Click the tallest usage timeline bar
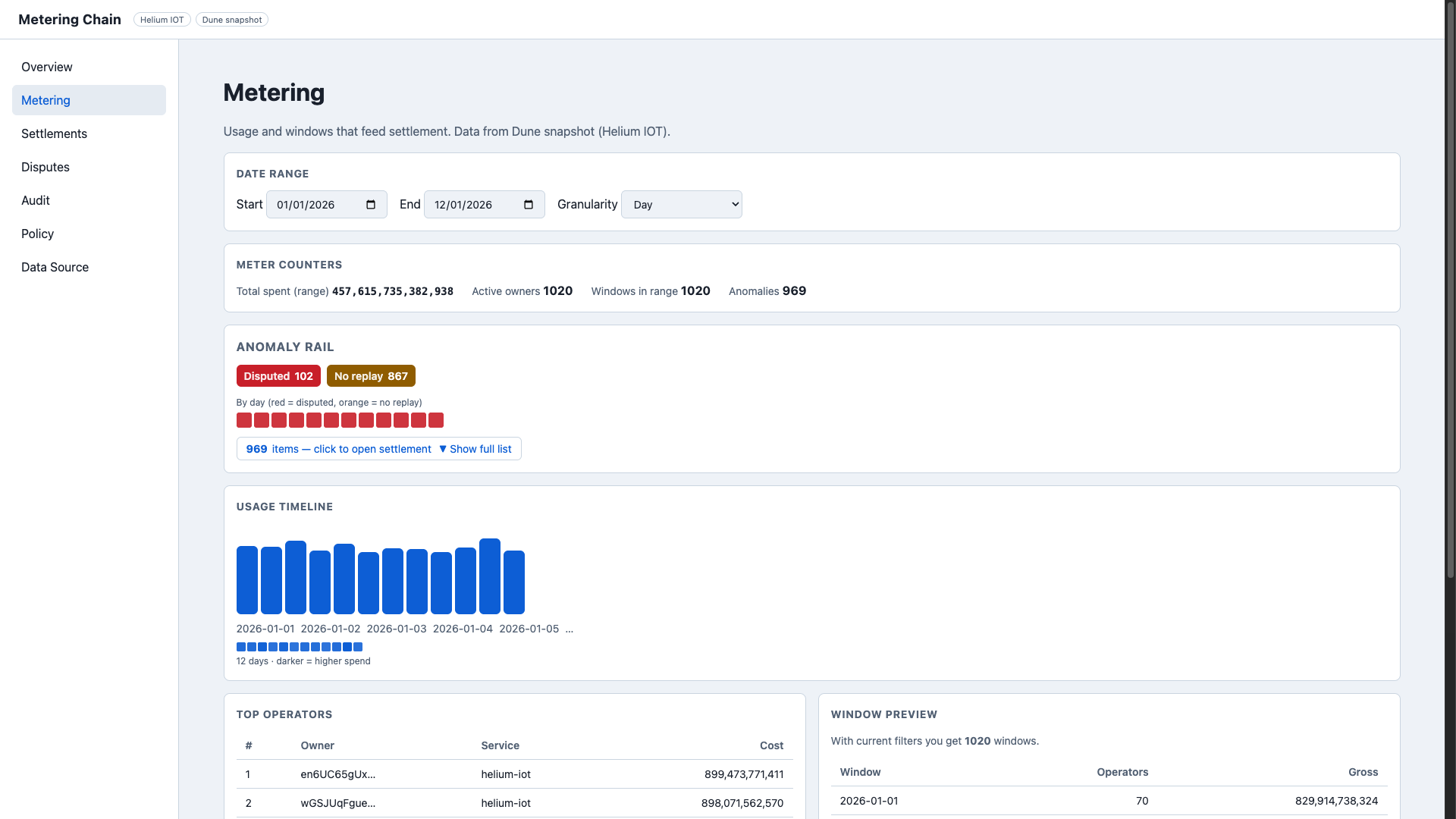Viewport: 1456px width, 819px height. click(x=490, y=576)
